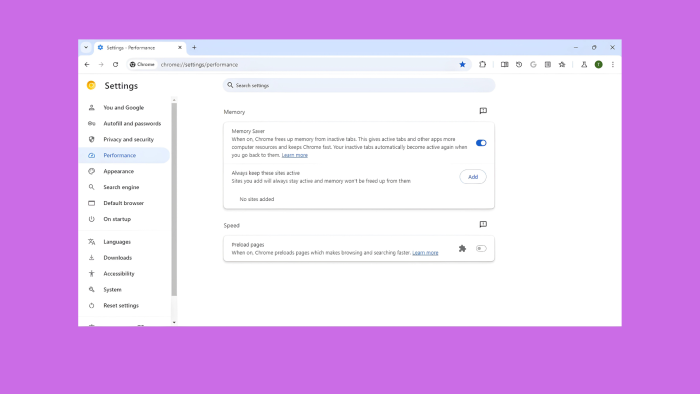Click the Add button for active sites
The width and height of the screenshot is (700, 394).
click(x=473, y=177)
